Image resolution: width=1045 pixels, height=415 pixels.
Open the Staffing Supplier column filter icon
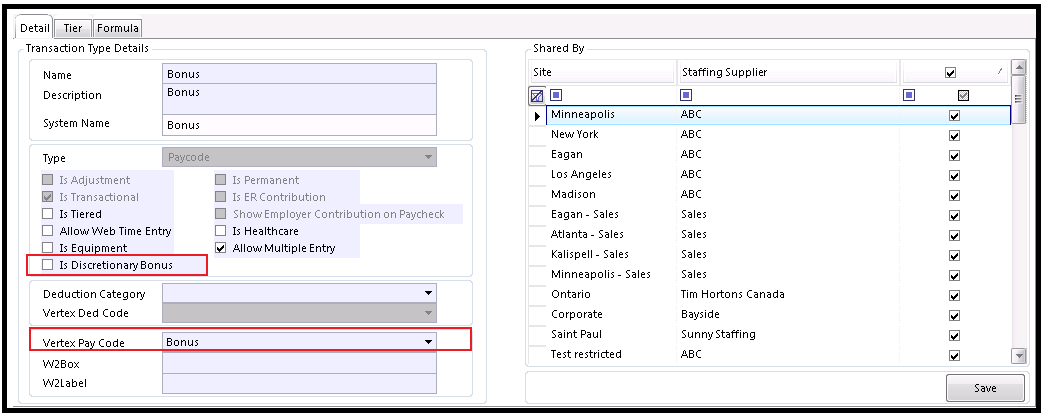pyautogui.click(x=686, y=95)
